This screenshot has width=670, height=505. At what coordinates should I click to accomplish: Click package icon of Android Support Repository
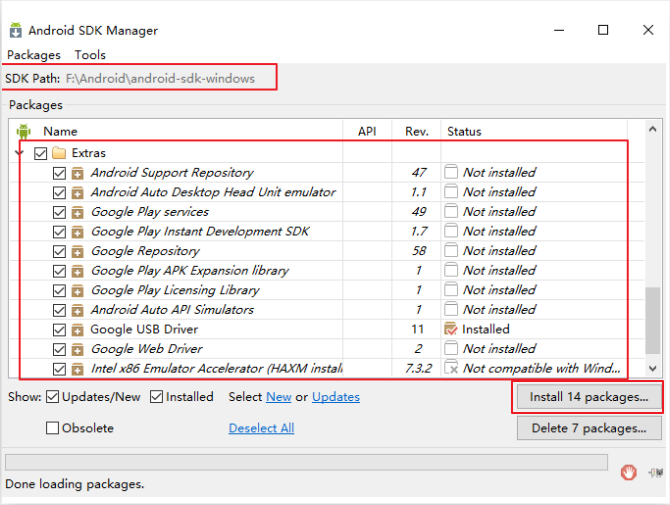point(77,173)
